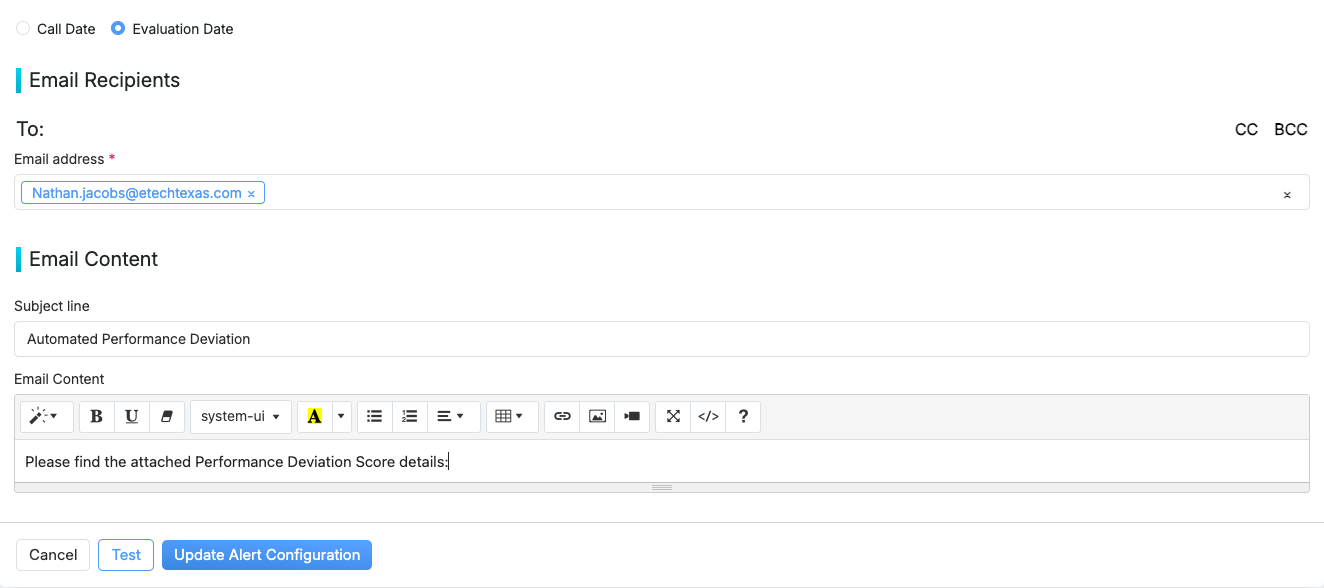Open the magic wand style dropdown

click(x=46, y=416)
